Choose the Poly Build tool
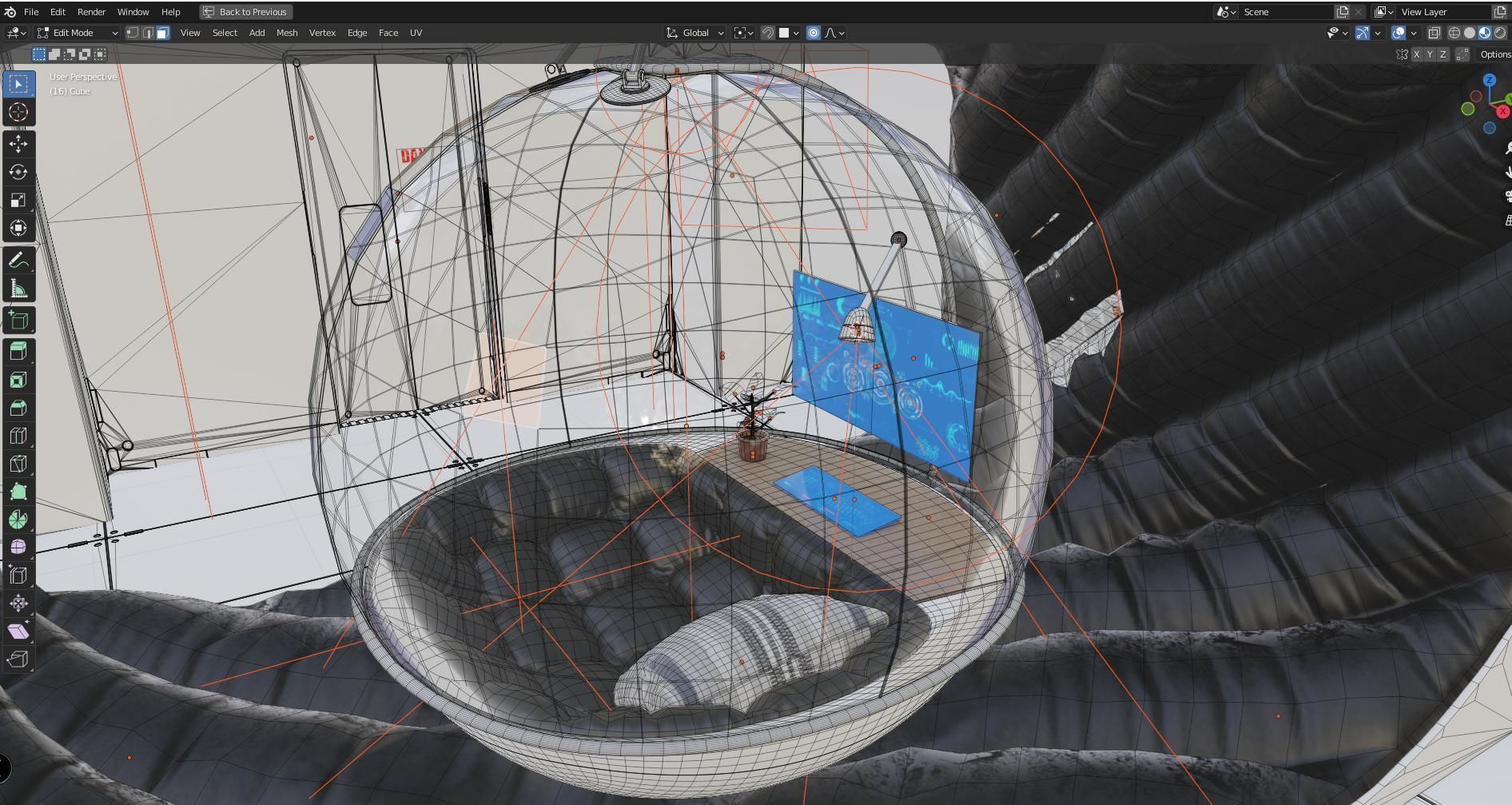The image size is (1512, 805). pos(18,492)
